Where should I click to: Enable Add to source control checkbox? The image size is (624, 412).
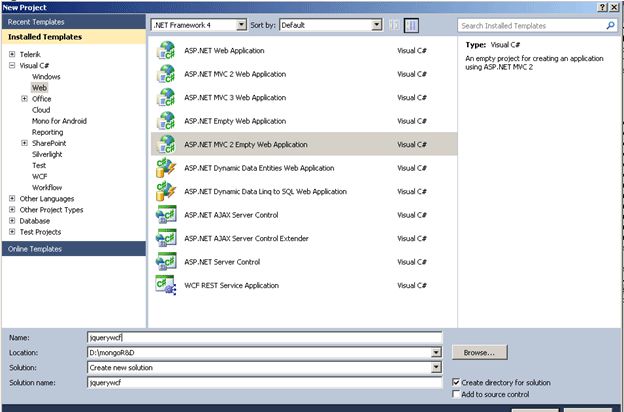coord(456,394)
